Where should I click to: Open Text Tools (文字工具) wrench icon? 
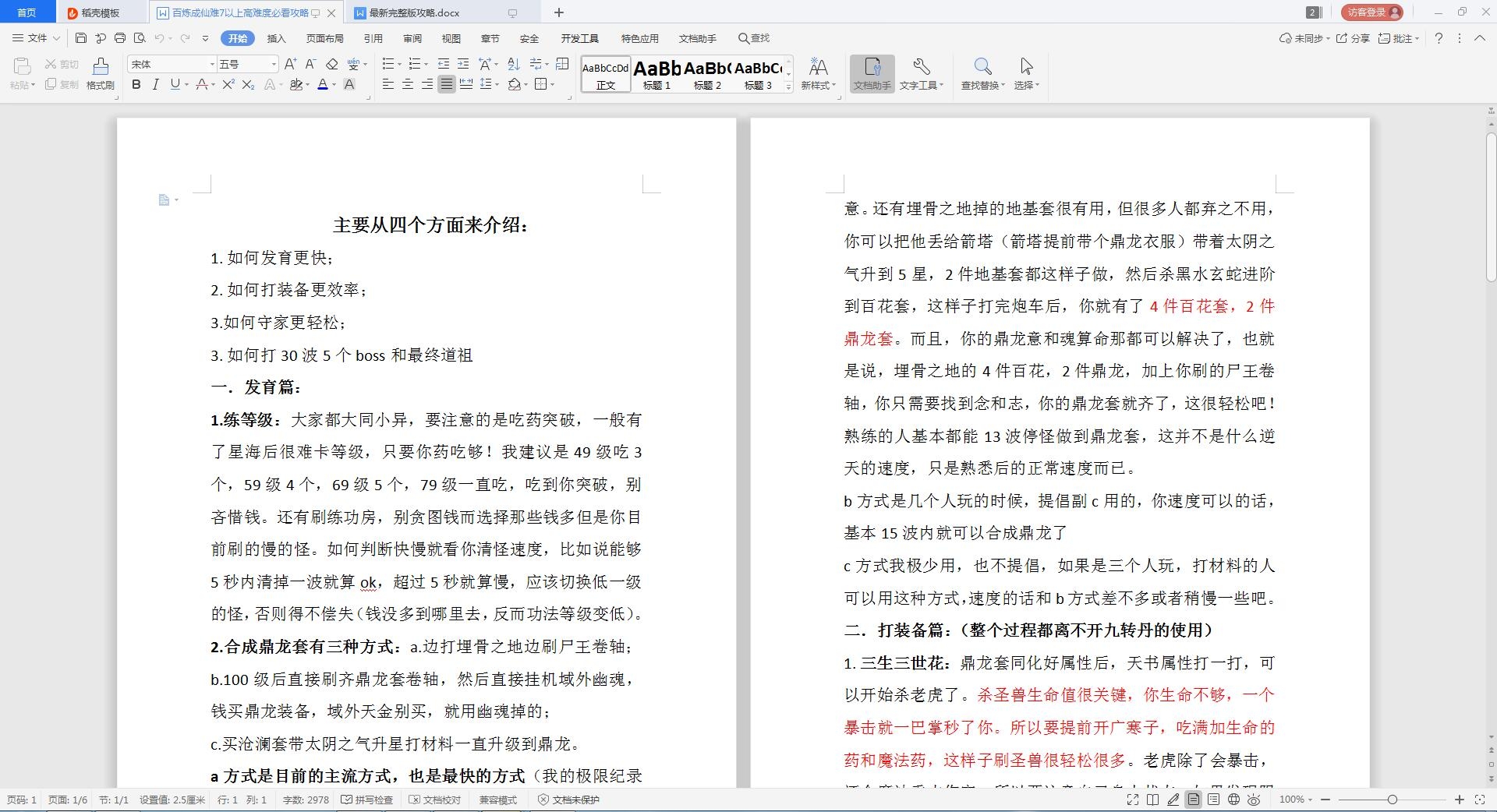pos(921,74)
